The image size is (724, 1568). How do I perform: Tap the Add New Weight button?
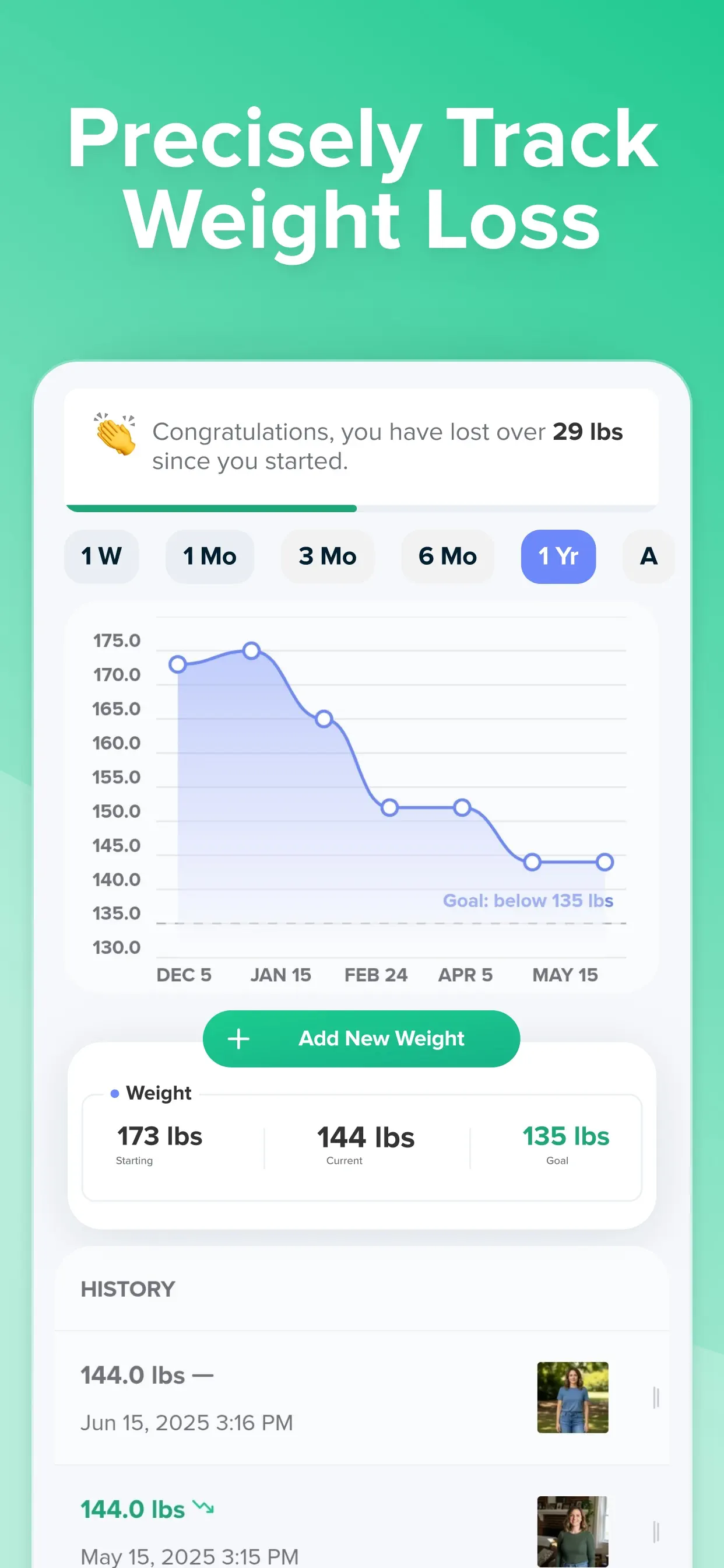361,1038
